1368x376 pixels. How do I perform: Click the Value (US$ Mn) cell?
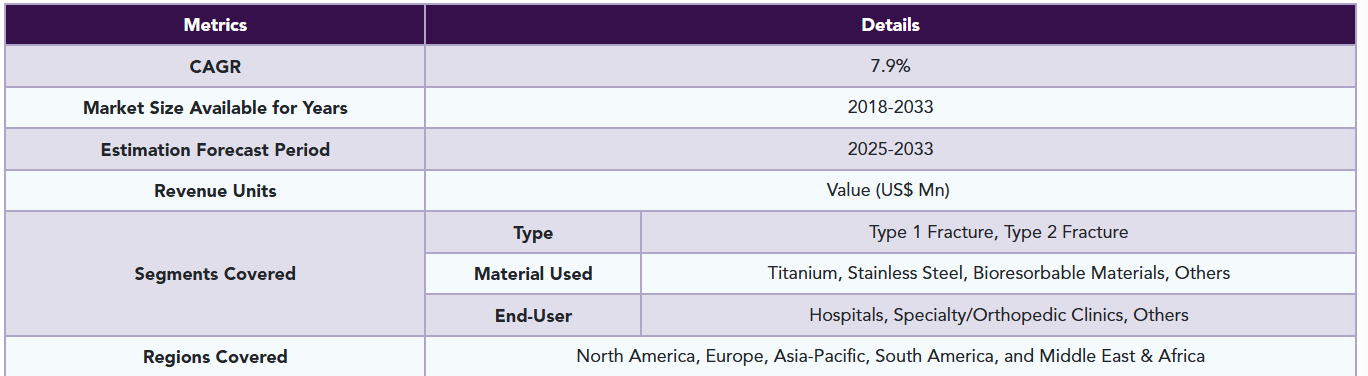click(x=891, y=191)
